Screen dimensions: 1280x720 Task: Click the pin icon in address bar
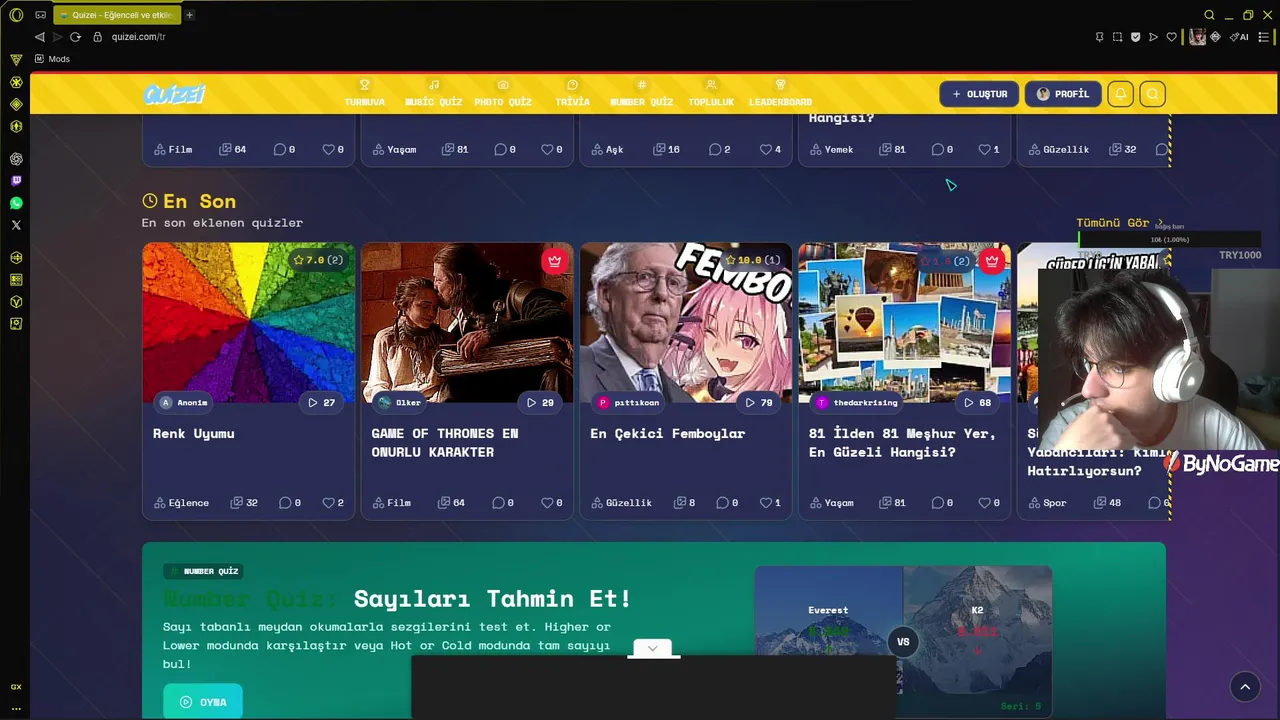(x=1099, y=37)
